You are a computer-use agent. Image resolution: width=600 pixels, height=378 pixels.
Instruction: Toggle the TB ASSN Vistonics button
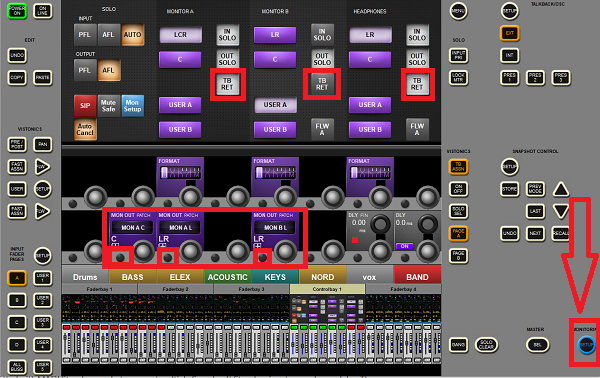[458, 167]
